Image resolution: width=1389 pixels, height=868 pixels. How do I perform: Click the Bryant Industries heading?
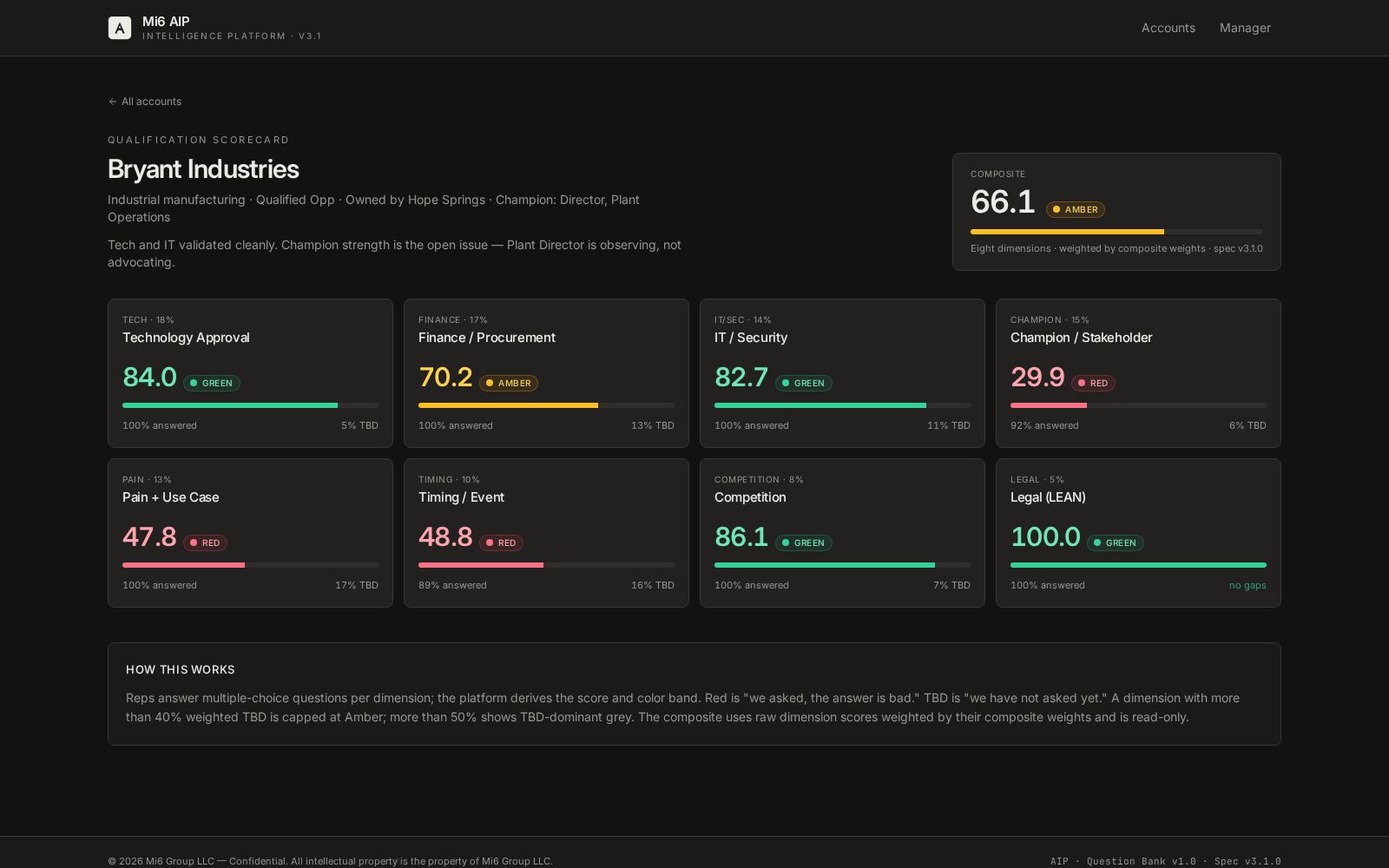[x=203, y=169]
